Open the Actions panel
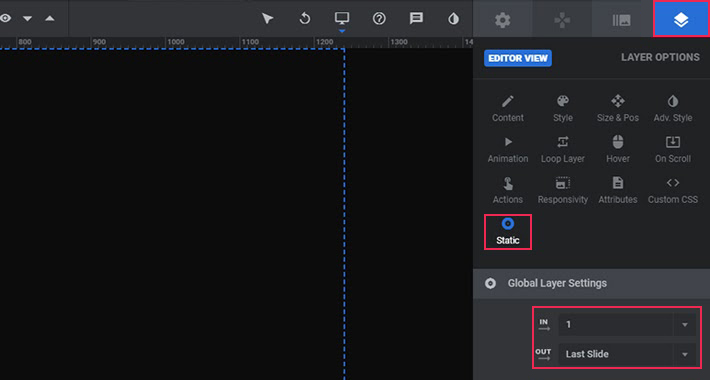The height and width of the screenshot is (380, 710). (508, 191)
